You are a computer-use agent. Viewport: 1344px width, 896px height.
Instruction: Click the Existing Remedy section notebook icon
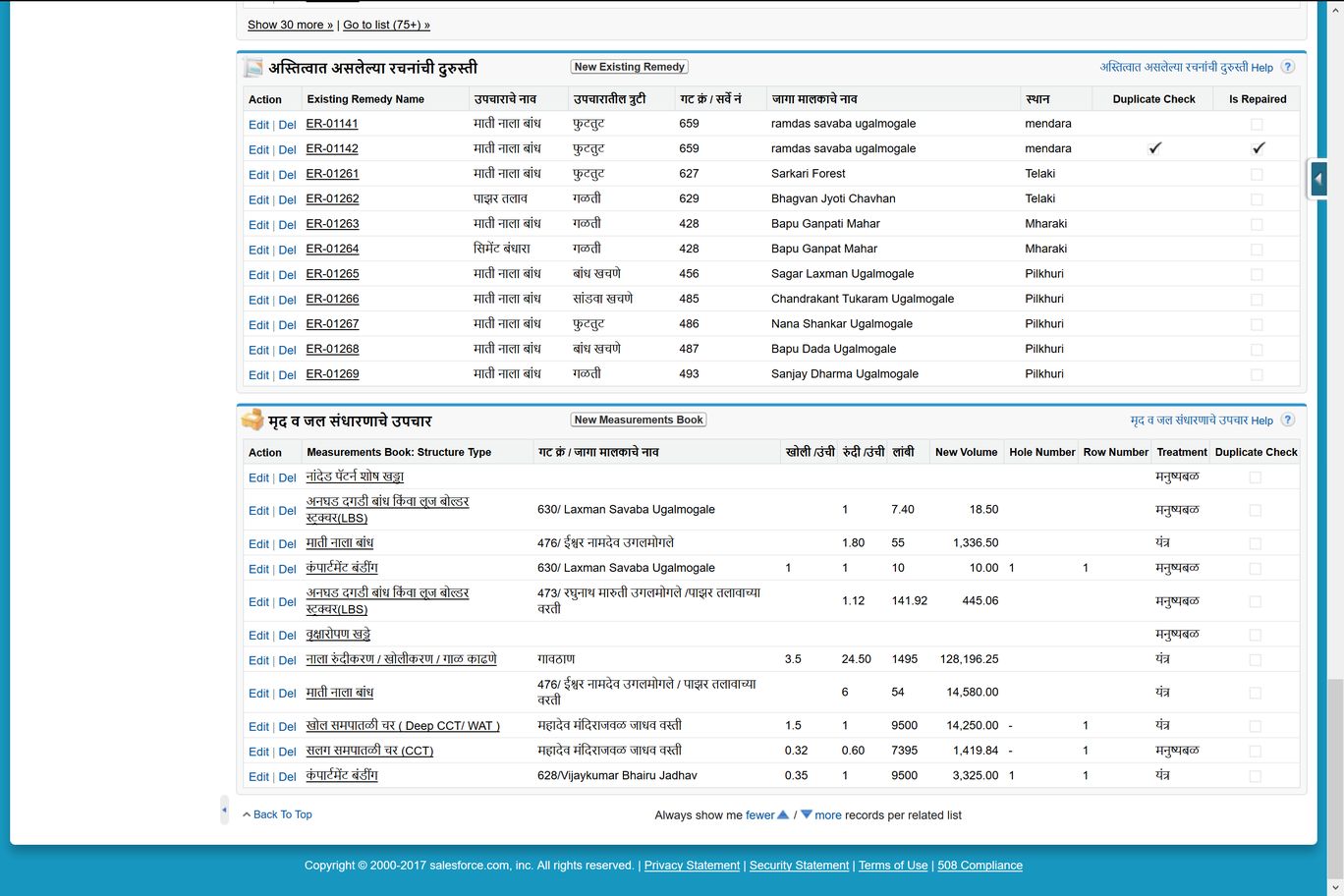pyautogui.click(x=253, y=68)
